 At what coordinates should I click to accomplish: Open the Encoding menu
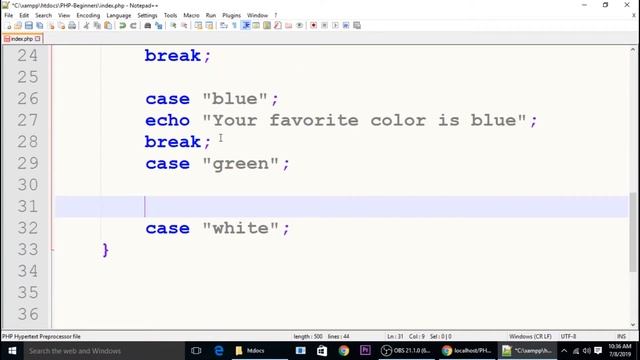88,16
